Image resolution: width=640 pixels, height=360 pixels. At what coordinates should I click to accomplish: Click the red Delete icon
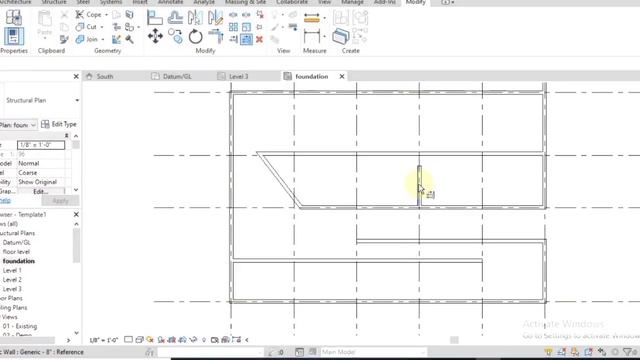(259, 40)
